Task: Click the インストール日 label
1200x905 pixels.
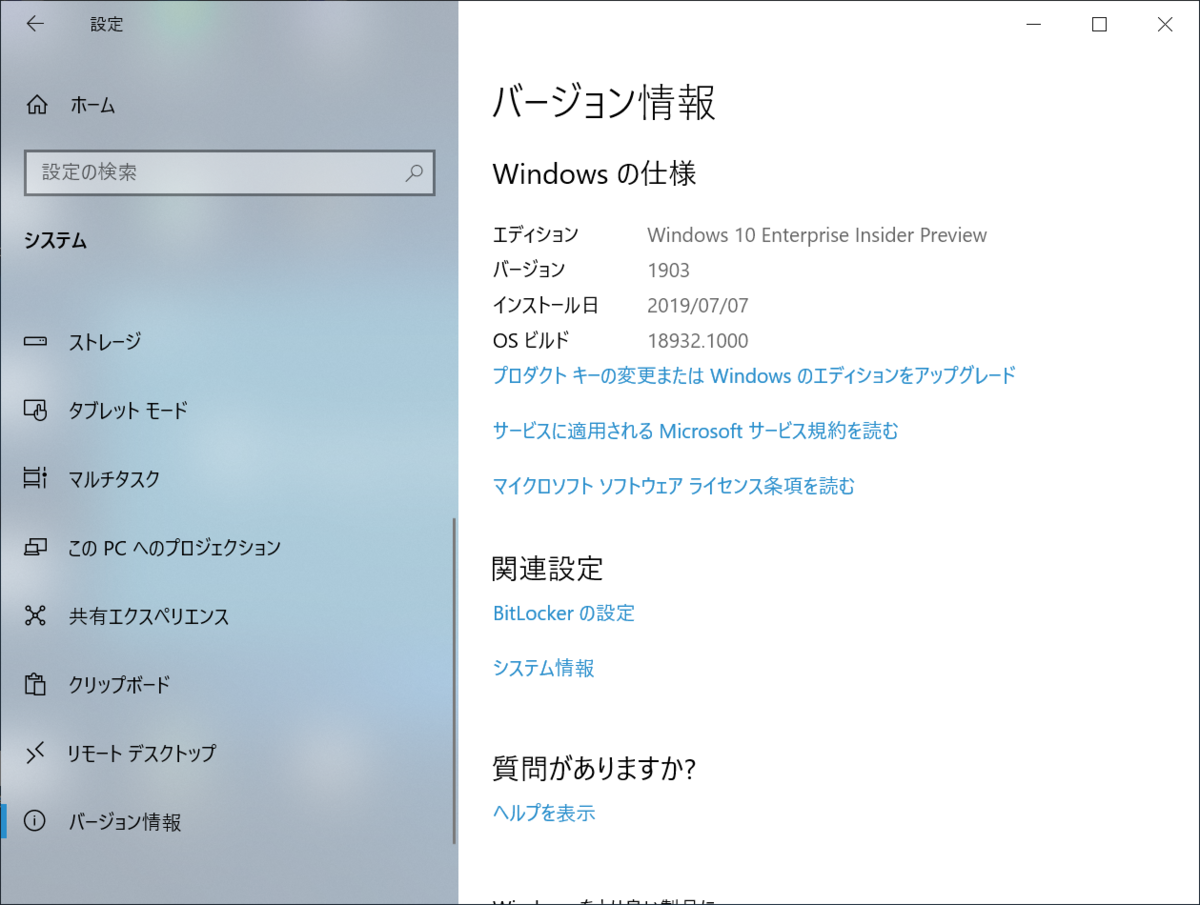Action: [546, 305]
